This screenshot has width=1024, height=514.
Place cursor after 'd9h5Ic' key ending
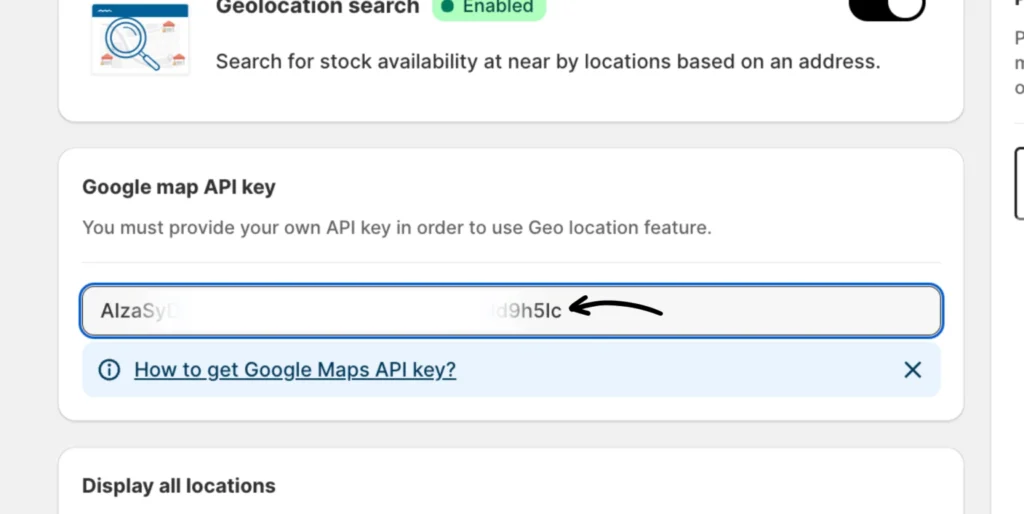[563, 311]
